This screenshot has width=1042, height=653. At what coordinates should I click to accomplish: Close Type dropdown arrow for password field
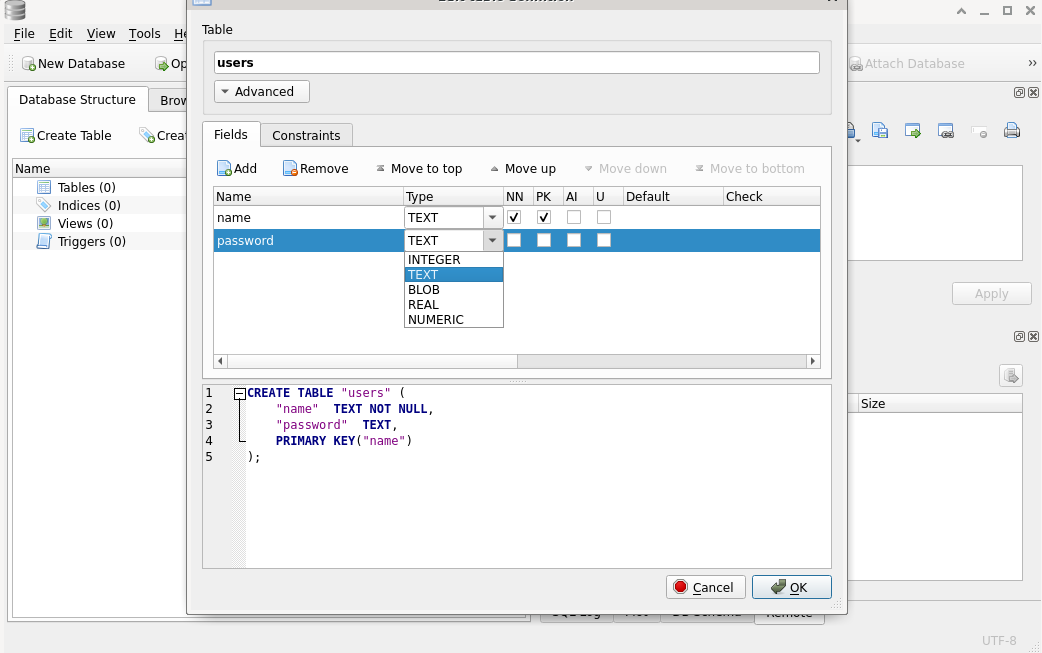pos(492,240)
